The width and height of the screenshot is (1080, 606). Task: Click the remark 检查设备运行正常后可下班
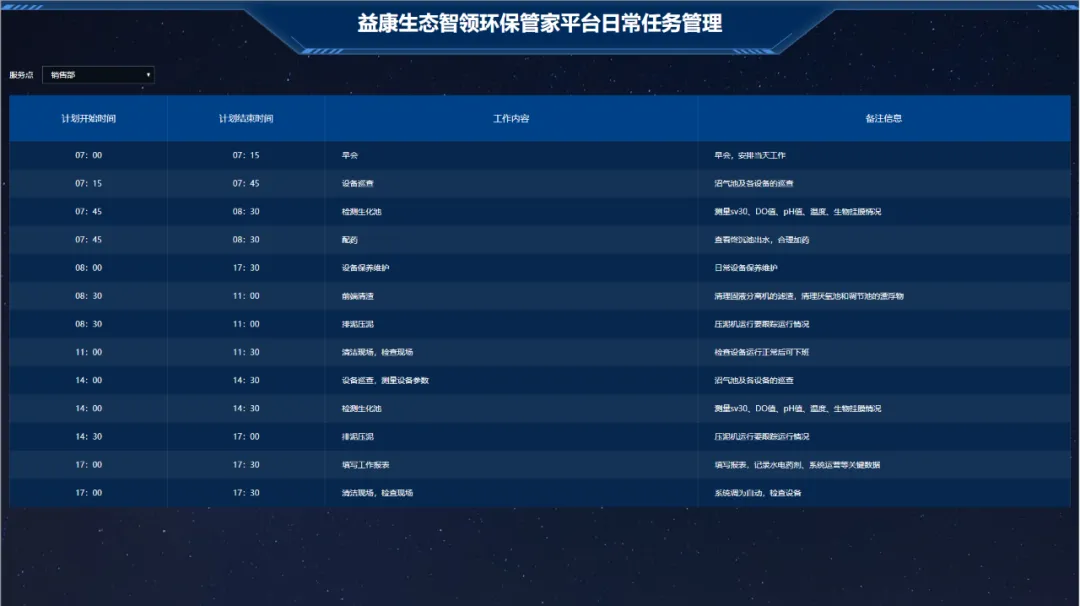coord(762,353)
